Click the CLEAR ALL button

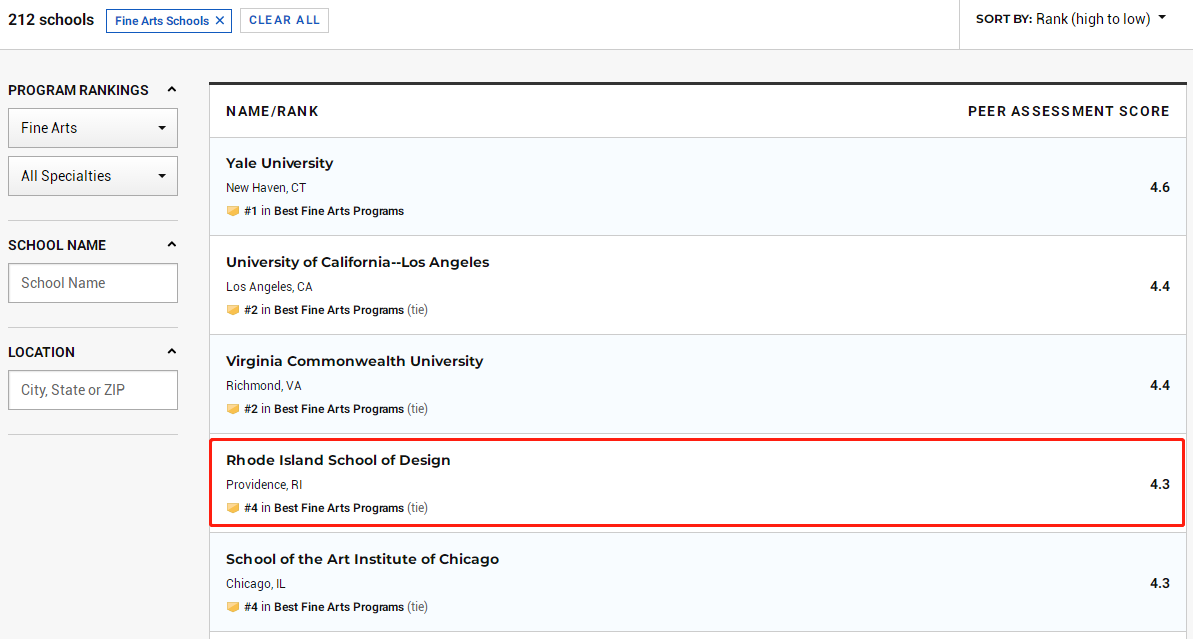285,21
